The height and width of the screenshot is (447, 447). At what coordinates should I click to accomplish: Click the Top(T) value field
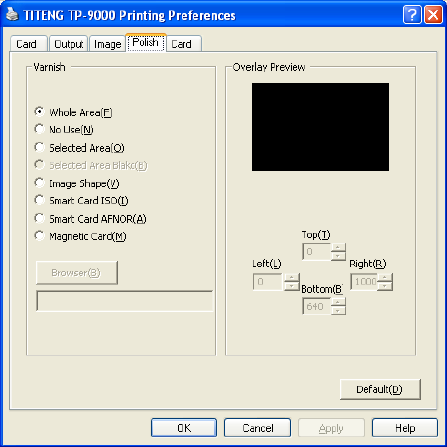(316, 252)
